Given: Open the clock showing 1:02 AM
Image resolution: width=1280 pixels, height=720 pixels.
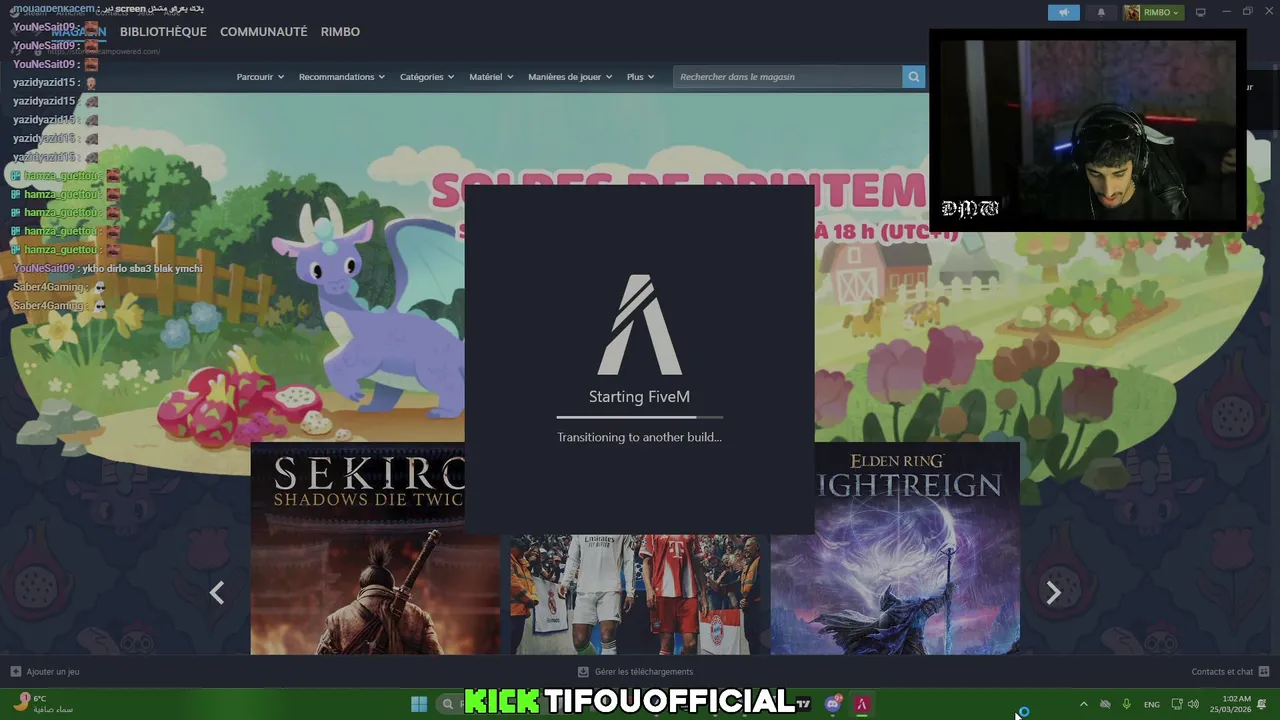Looking at the screenshot, I should tap(1231, 704).
